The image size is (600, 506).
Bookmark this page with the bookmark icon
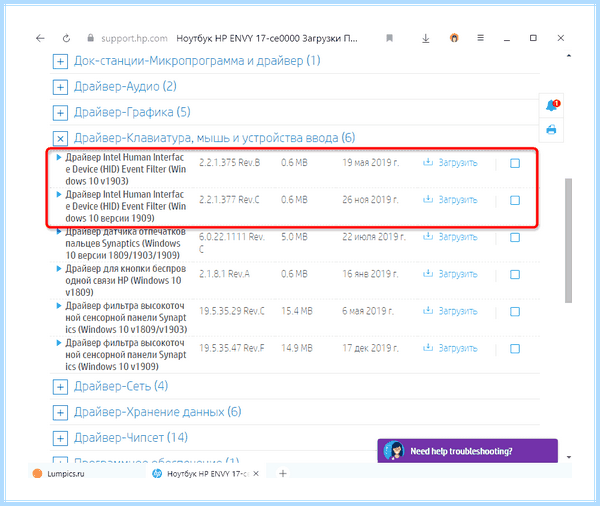click(x=390, y=38)
